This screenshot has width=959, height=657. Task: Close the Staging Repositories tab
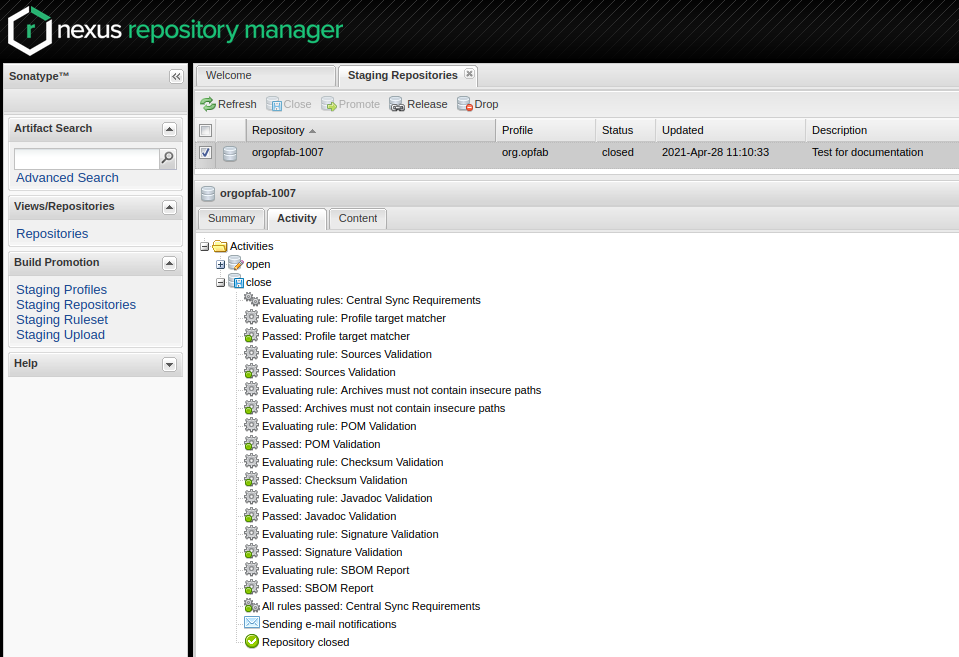[469, 73]
